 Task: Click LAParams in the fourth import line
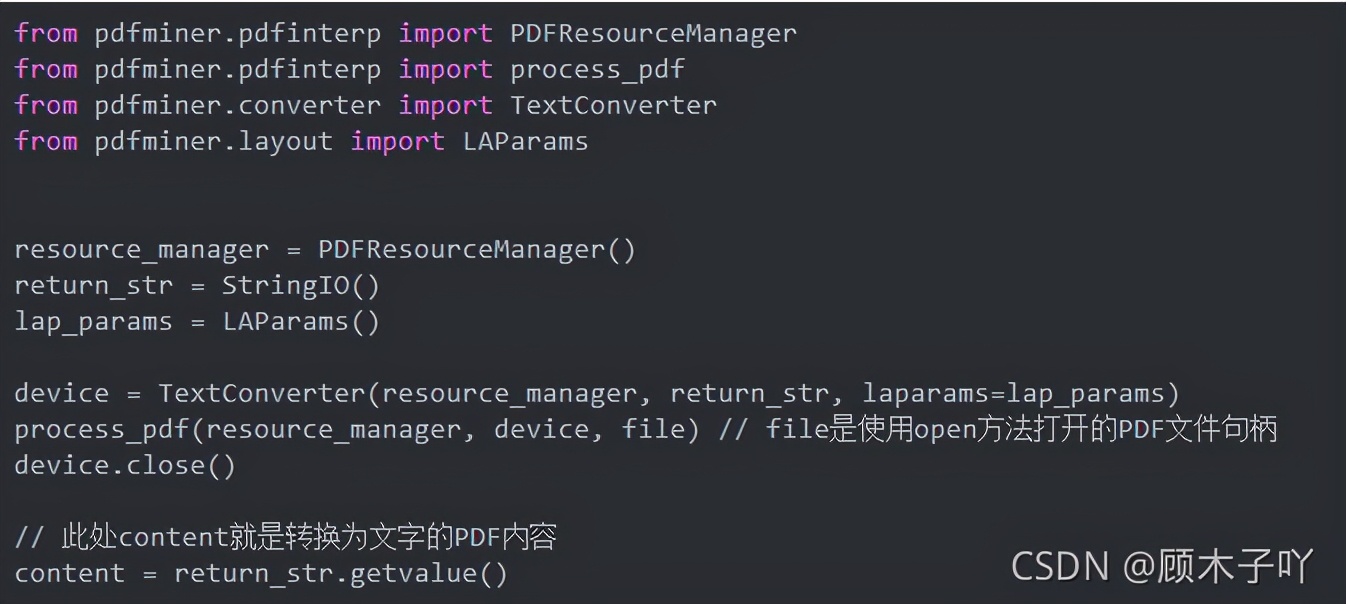click(x=525, y=141)
